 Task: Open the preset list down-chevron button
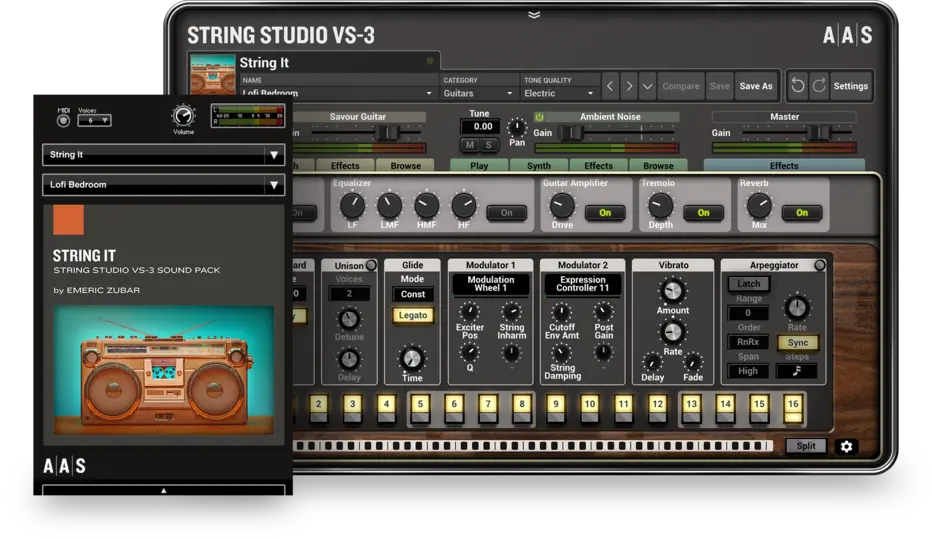[647, 87]
